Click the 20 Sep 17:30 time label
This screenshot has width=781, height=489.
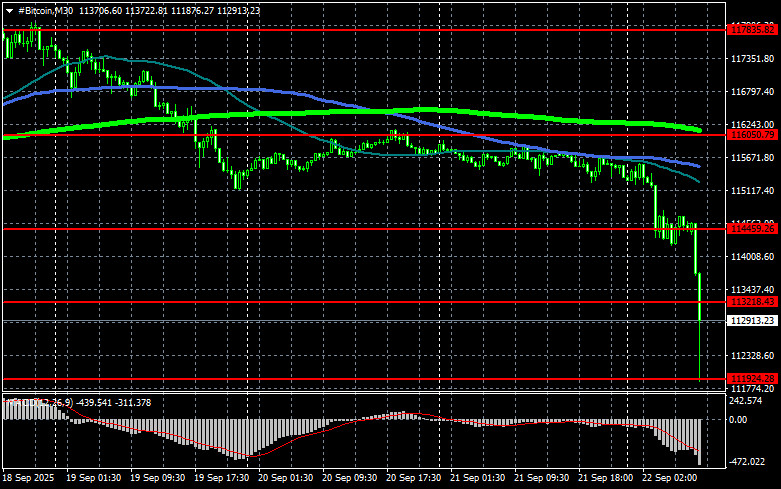coord(413,478)
